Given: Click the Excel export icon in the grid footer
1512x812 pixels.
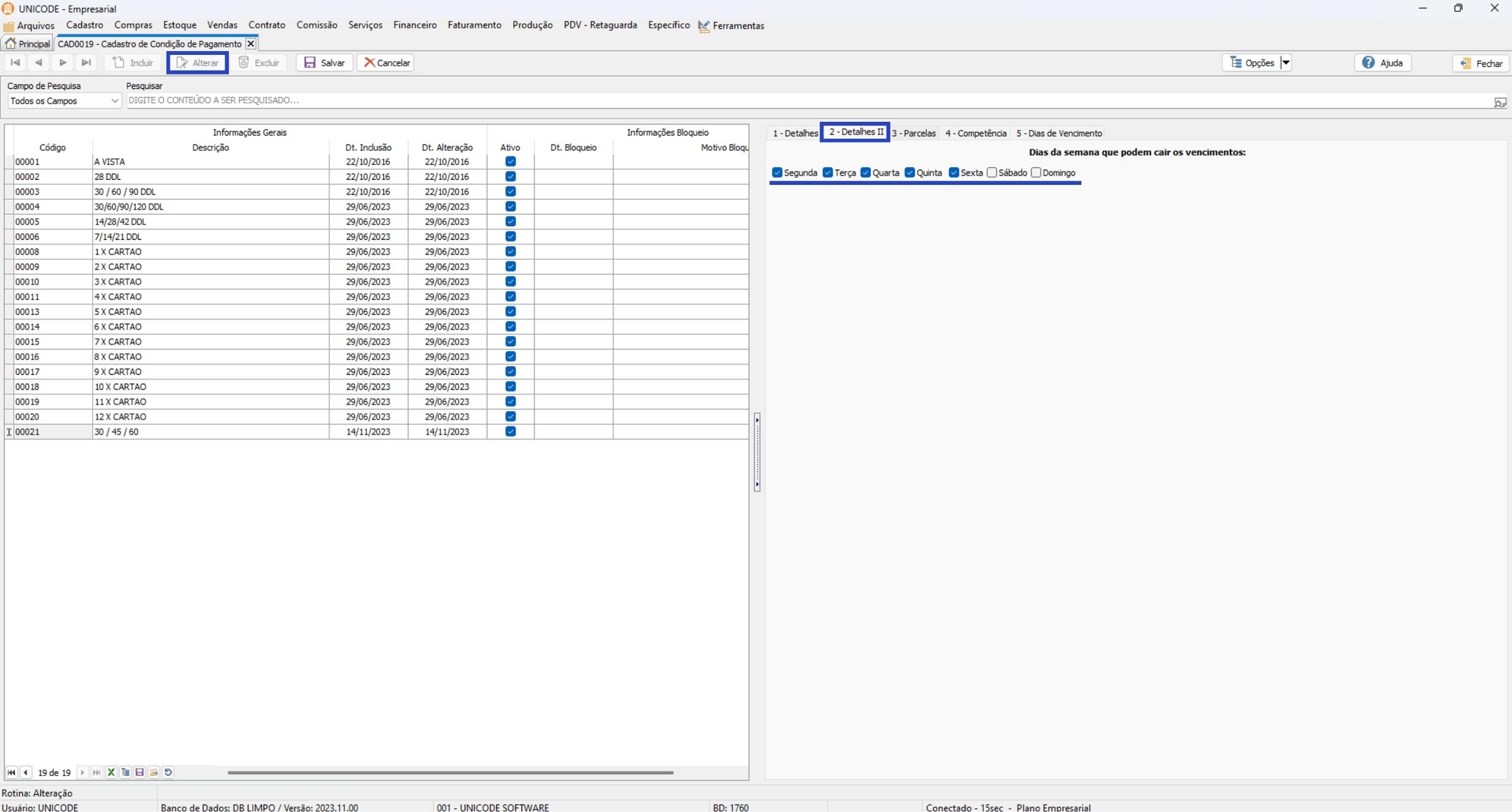Looking at the screenshot, I should pos(111,772).
